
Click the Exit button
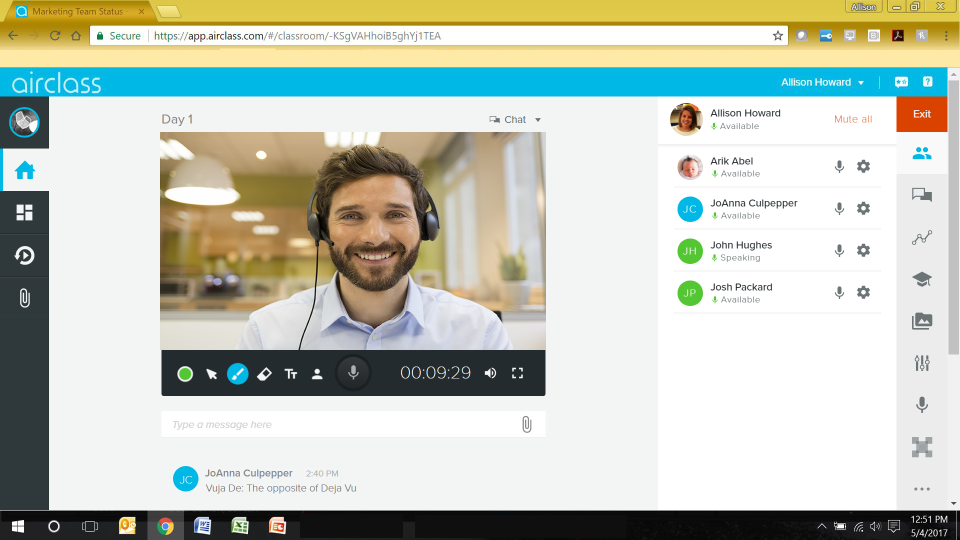[x=921, y=114]
